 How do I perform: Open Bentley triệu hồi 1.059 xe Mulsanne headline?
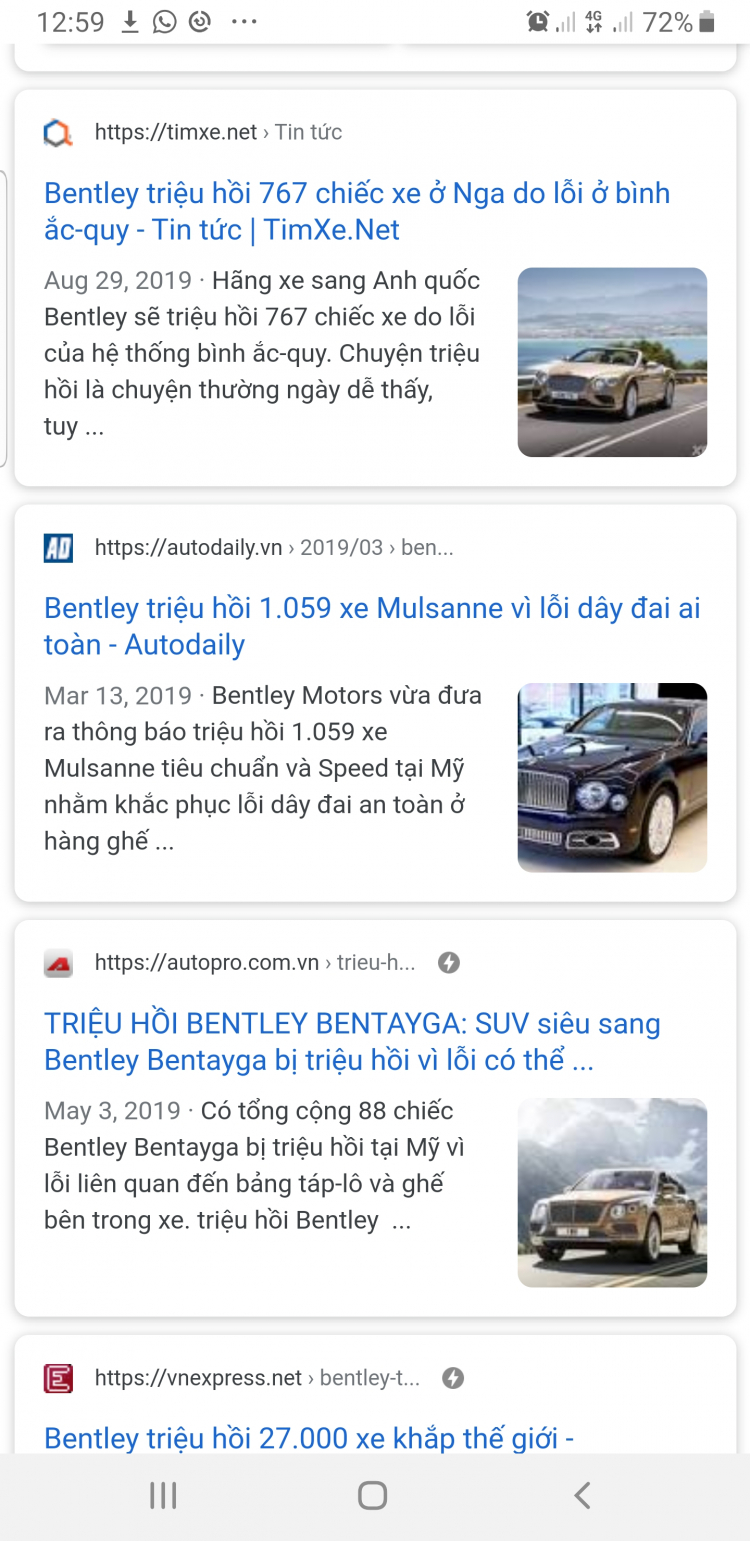coord(372,626)
